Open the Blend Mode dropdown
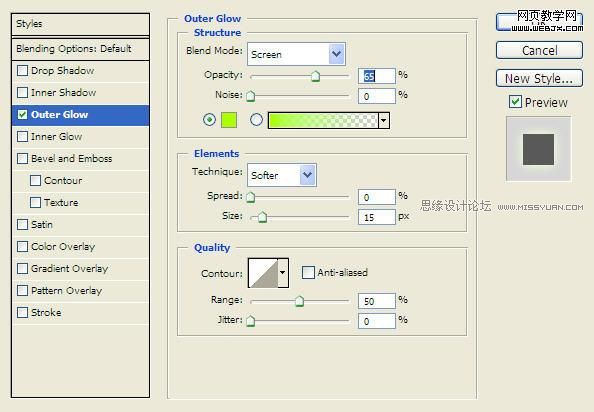Viewport: 594px width, 412px height. [x=296, y=54]
